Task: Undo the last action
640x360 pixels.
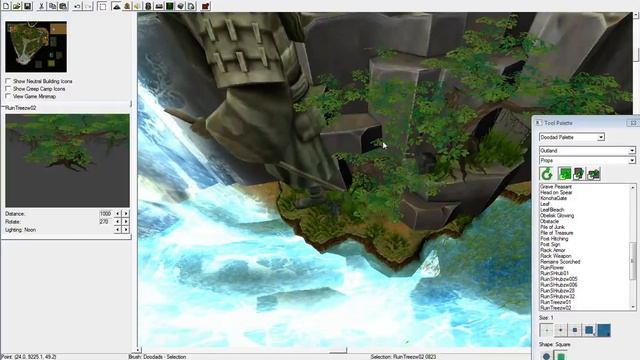Action: pos(77,6)
